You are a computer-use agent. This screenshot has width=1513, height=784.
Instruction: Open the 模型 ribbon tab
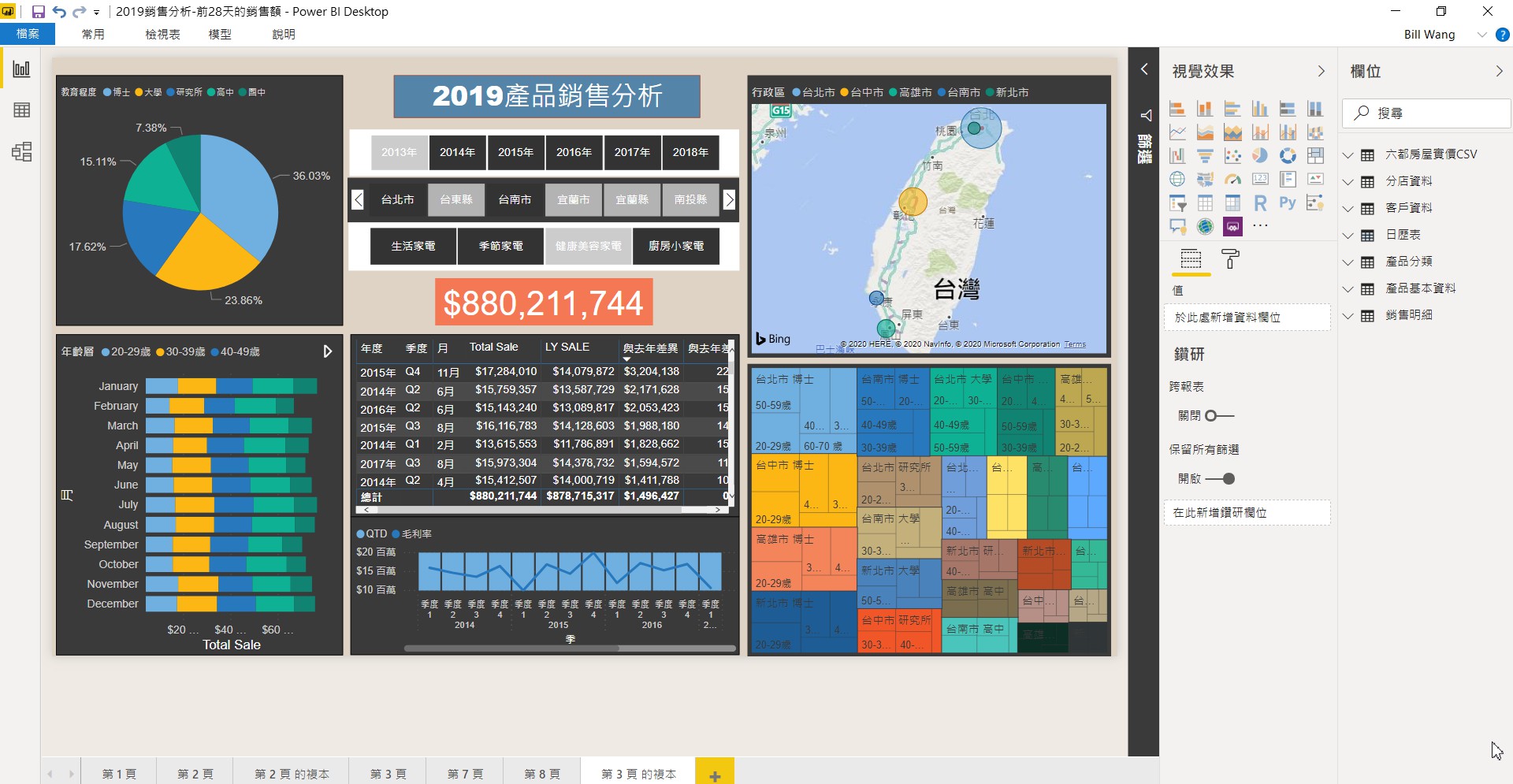220,34
